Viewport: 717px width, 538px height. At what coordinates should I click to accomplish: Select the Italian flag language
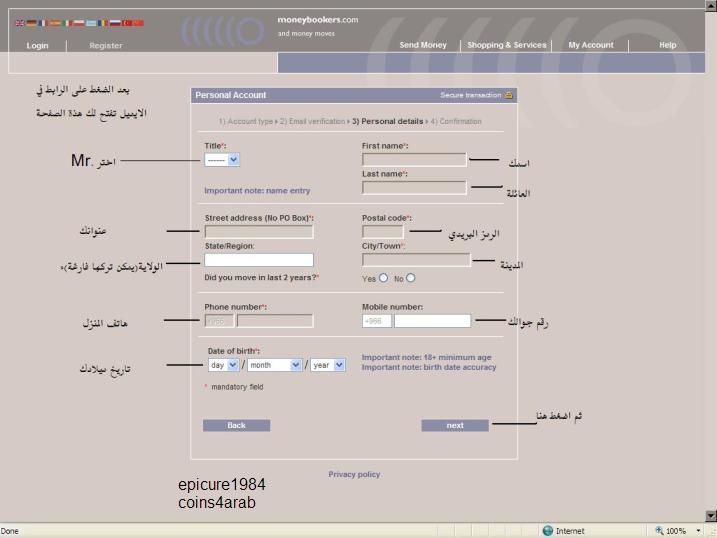[67, 23]
